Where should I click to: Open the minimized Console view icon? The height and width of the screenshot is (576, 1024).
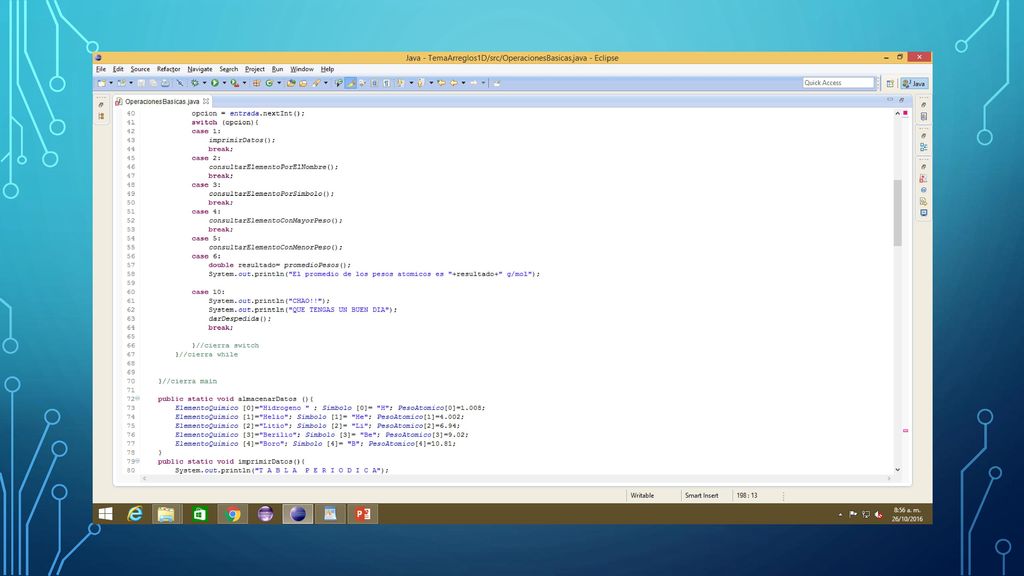[x=923, y=212]
